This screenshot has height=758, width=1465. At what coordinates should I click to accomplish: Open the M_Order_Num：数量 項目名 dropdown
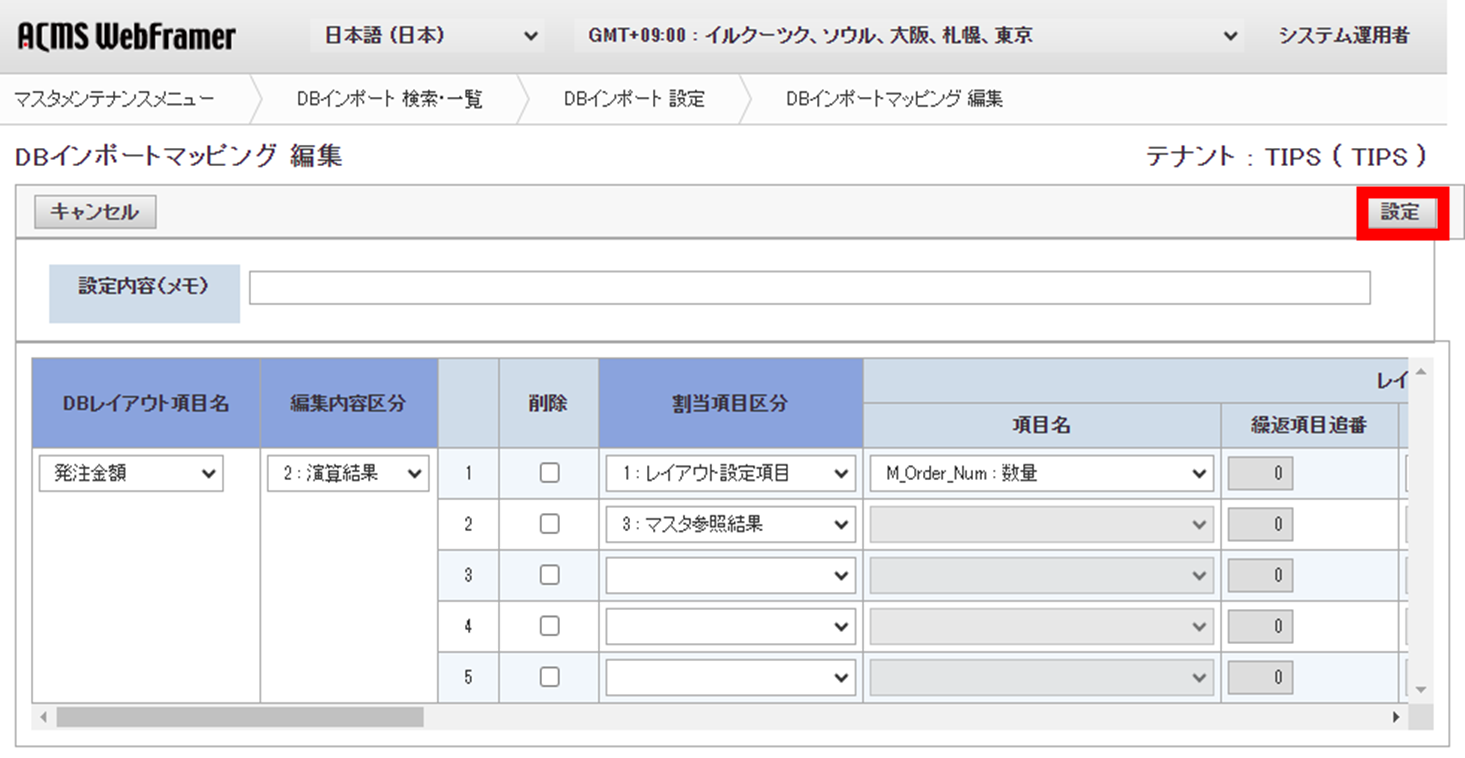[1038, 472]
